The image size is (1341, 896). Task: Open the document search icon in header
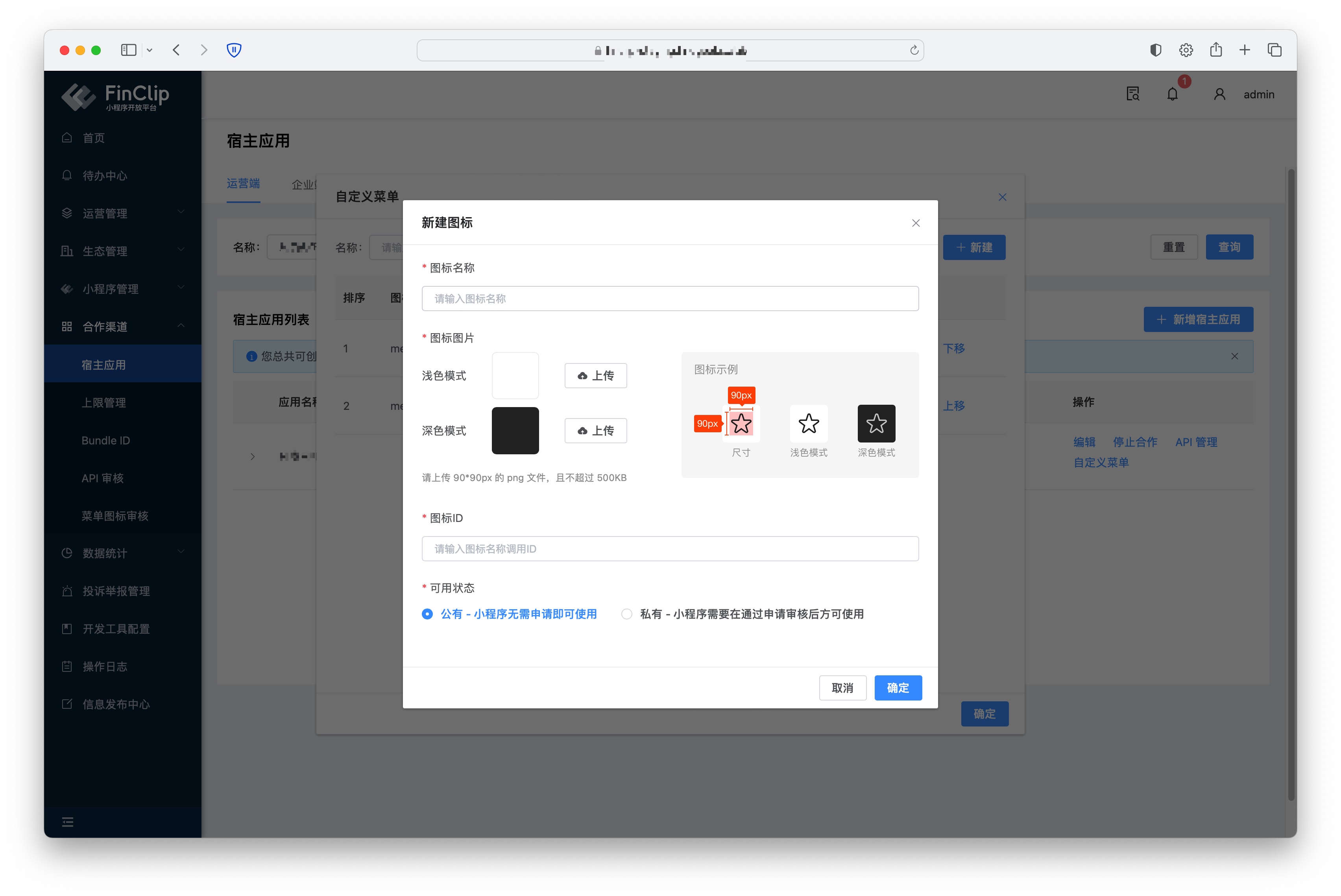[x=1132, y=94]
